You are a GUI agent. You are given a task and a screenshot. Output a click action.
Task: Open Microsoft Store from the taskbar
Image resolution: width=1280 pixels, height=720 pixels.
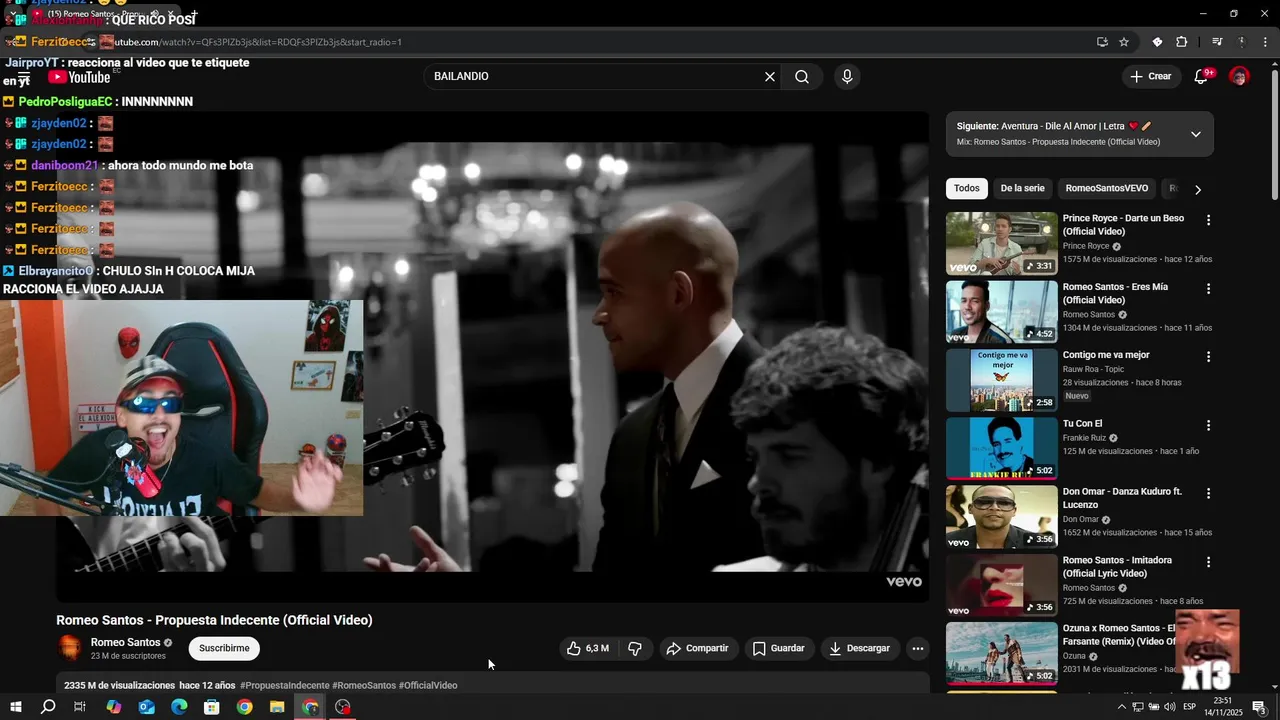point(212,707)
